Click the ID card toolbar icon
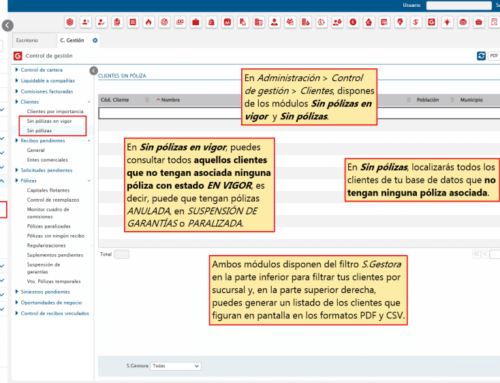 180,22
